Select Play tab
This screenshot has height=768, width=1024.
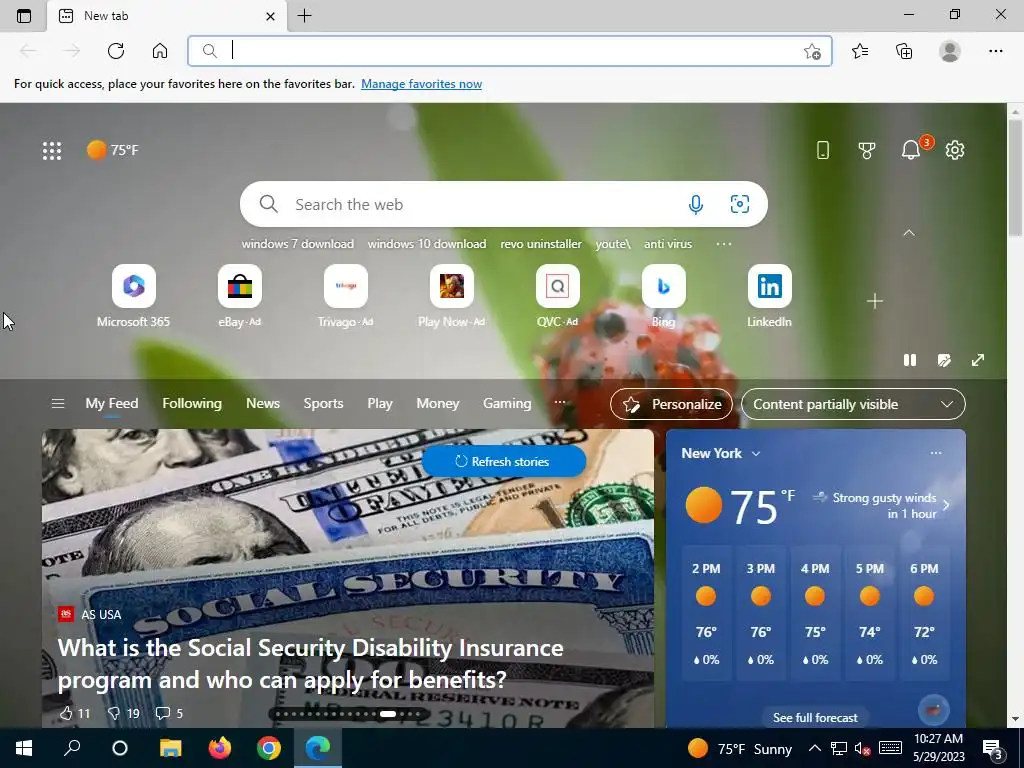point(380,404)
